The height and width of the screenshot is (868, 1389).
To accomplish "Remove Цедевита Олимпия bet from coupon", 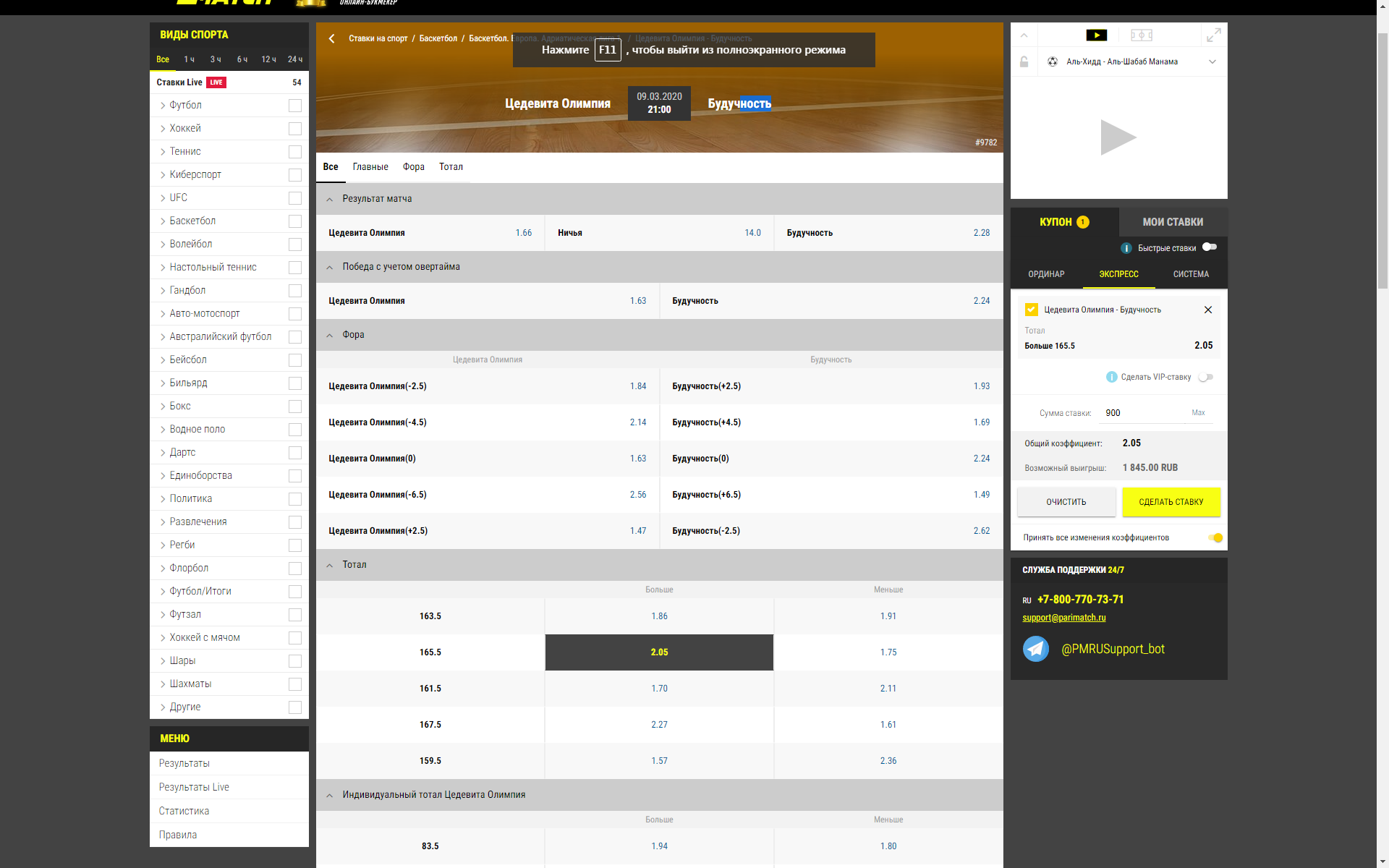I will [1207, 310].
